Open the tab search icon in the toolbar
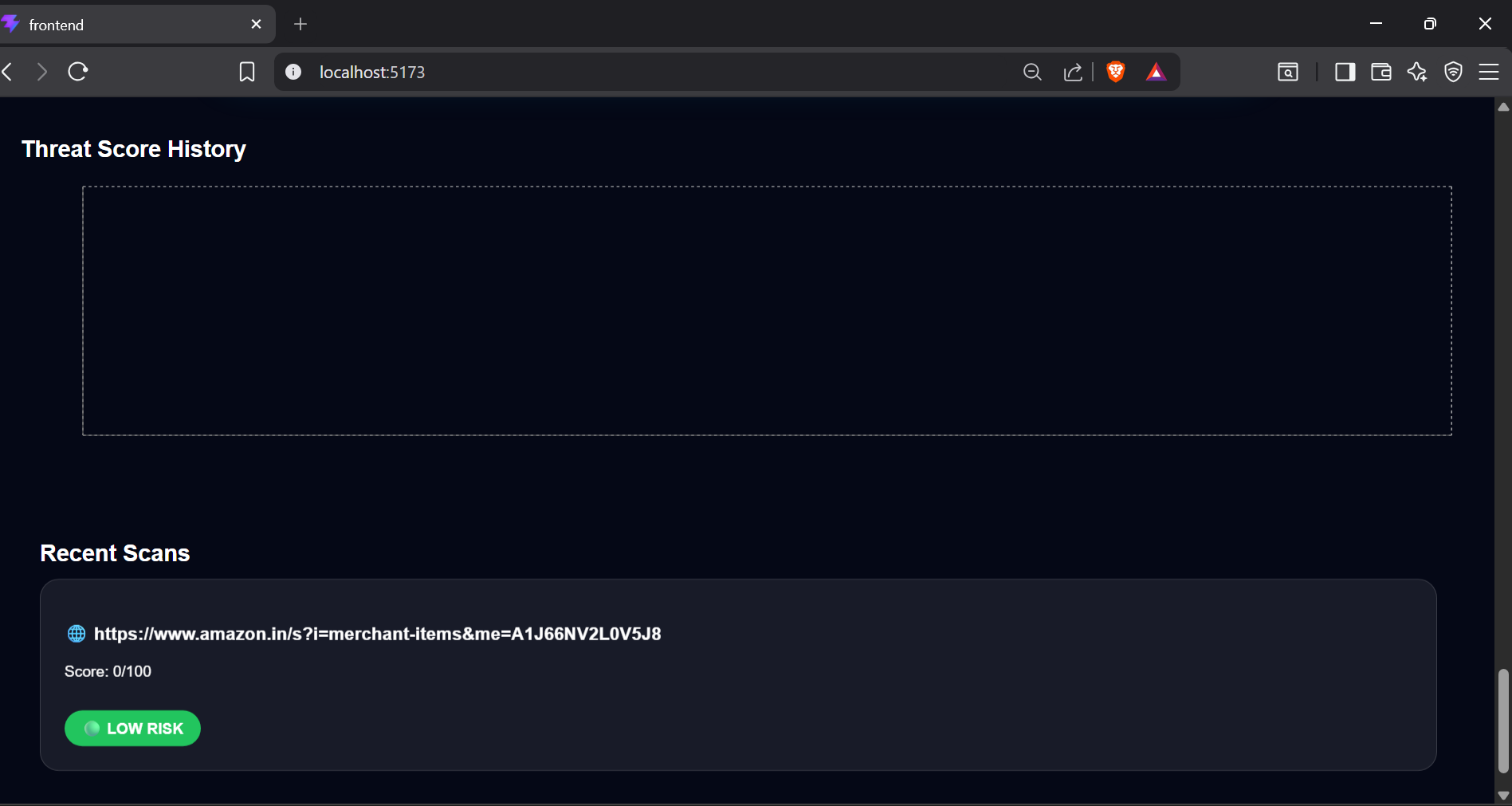The image size is (1512, 806). tap(1288, 72)
